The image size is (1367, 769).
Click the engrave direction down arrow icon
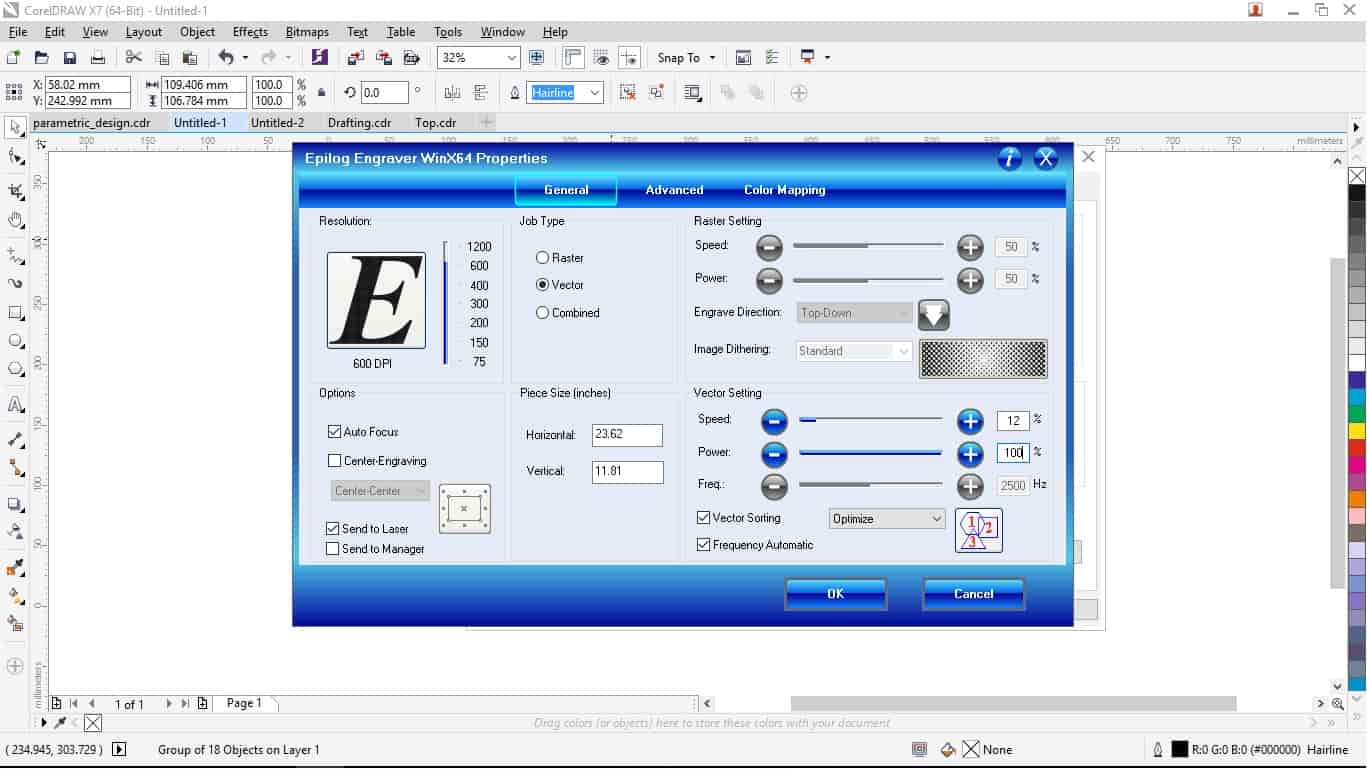coord(934,314)
